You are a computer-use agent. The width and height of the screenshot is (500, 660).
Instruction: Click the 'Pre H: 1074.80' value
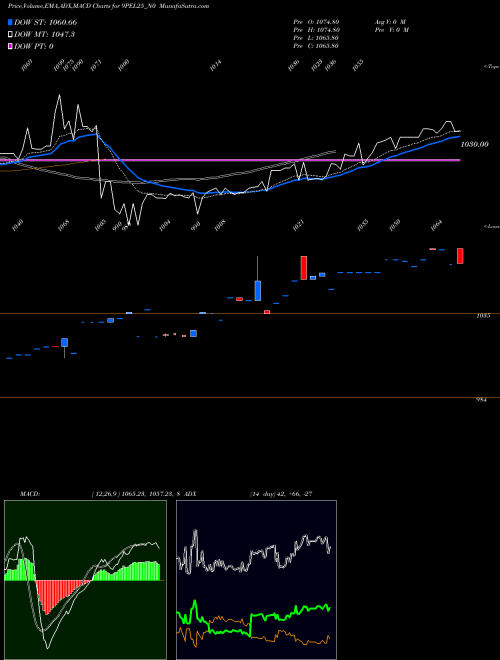316,30
